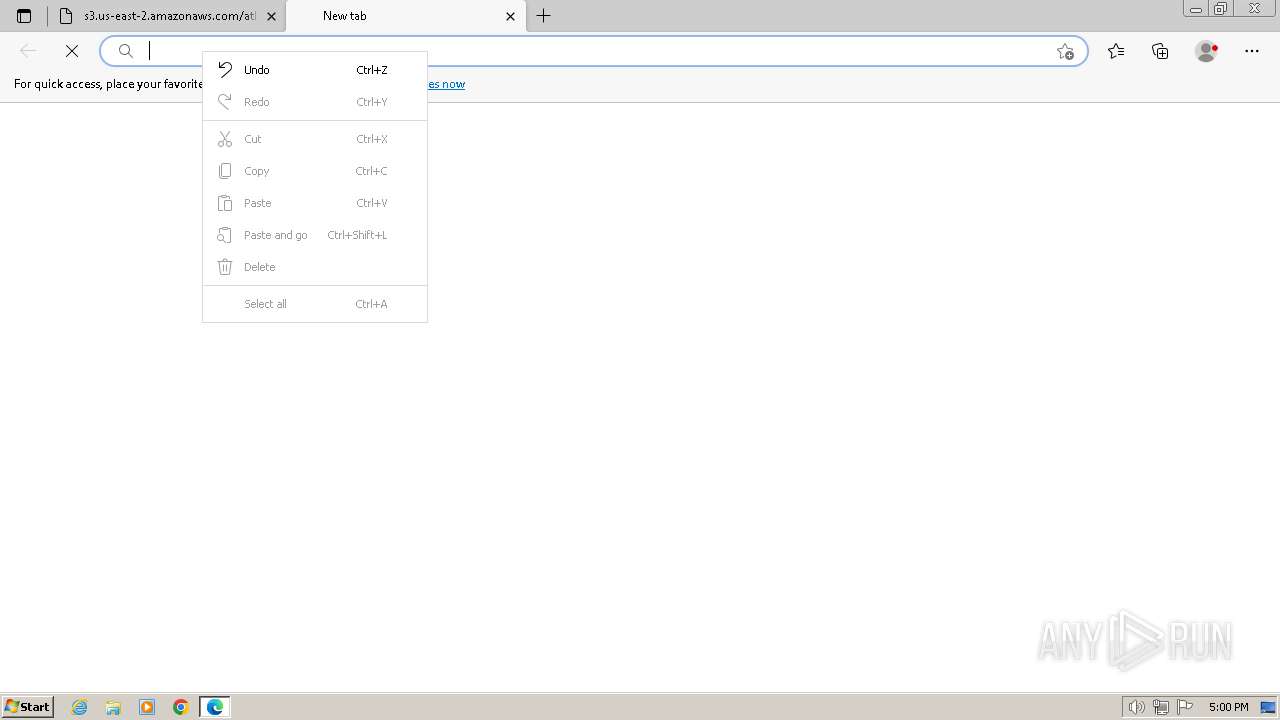Viewport: 1280px width, 720px height.
Task: Close the New tab tab
Action: pyautogui.click(x=510, y=16)
